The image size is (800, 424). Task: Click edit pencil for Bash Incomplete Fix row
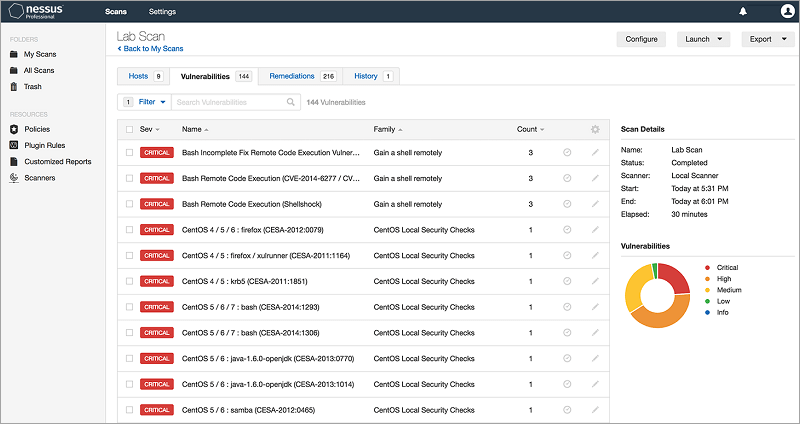(x=595, y=153)
